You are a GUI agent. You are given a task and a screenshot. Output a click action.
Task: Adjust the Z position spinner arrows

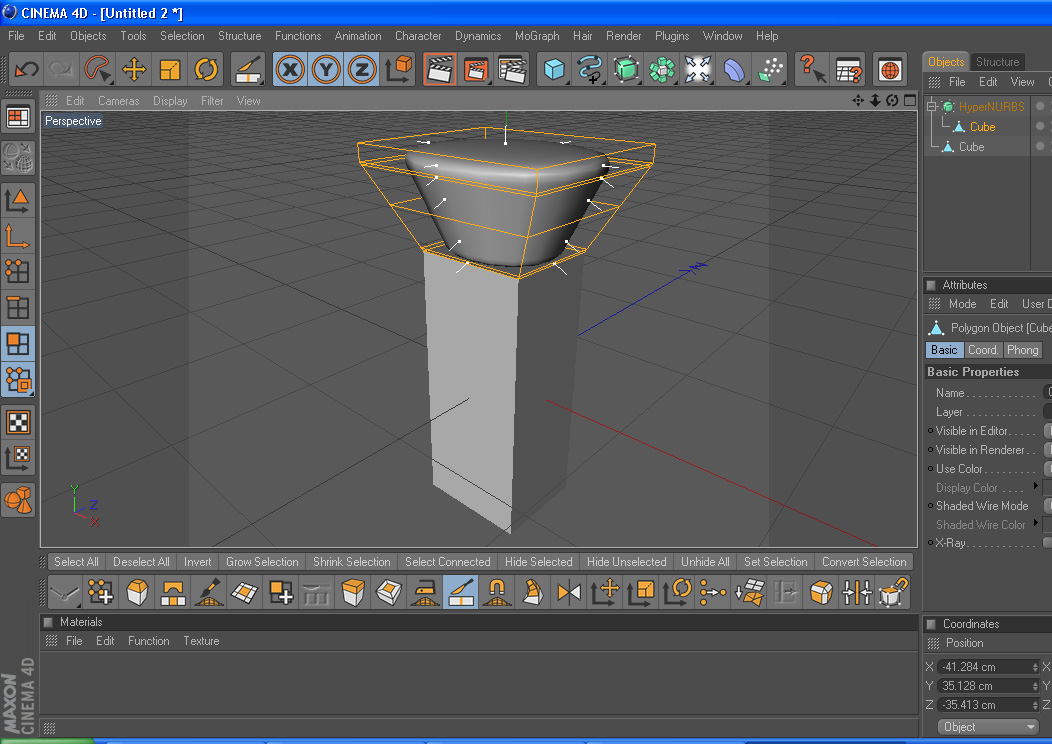1035,705
